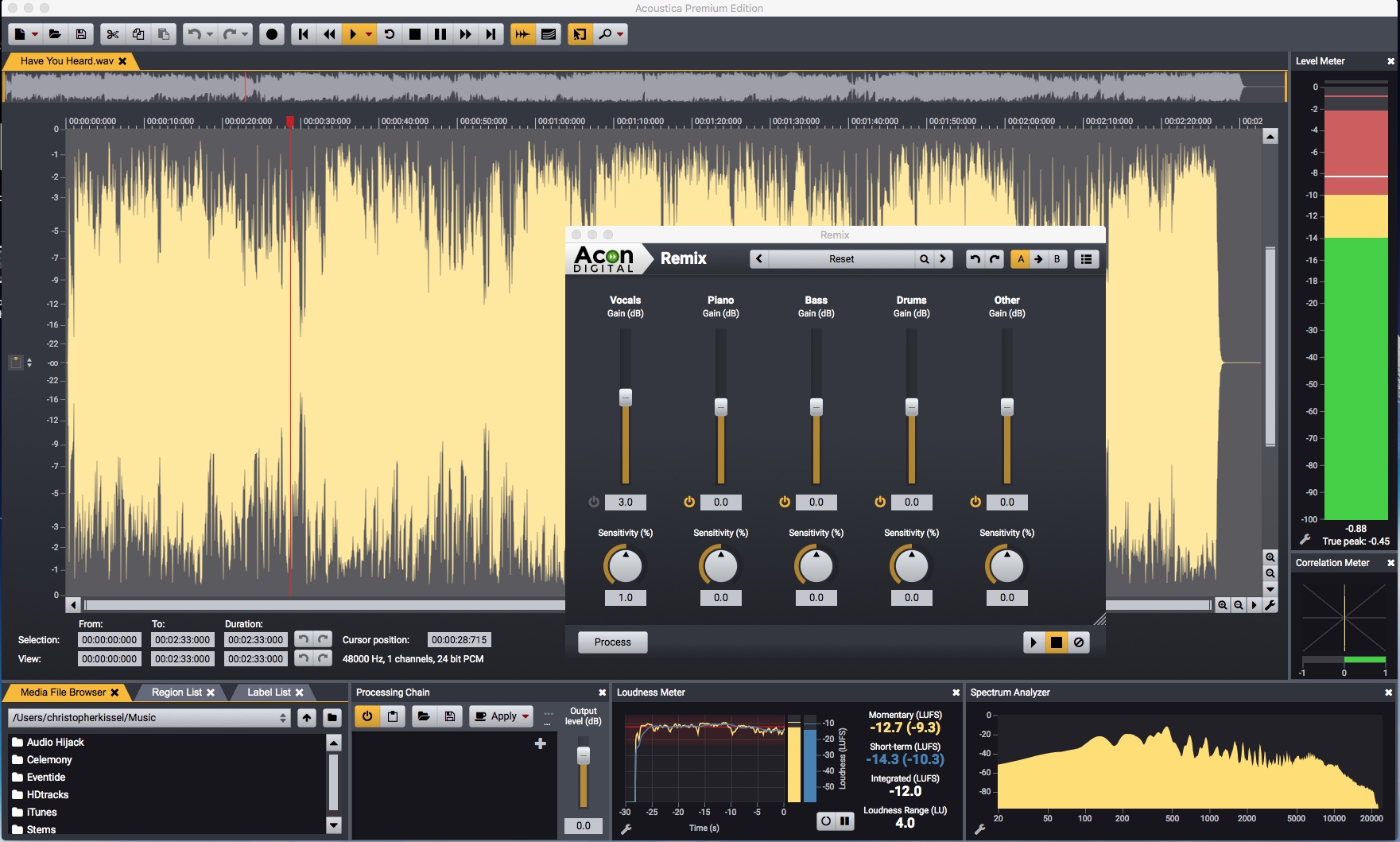Toggle bypass in the Remix window
Image resolution: width=1400 pixels, height=842 pixels.
click(x=1079, y=642)
